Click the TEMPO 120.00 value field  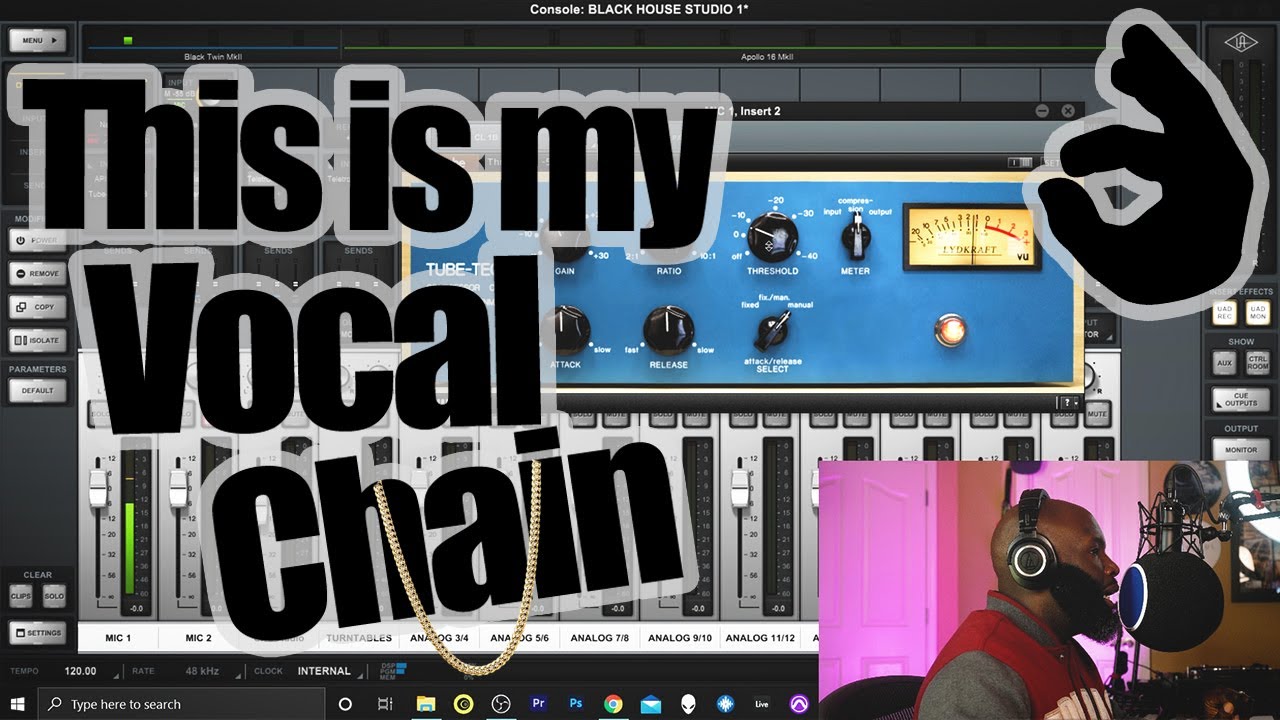pos(81,671)
